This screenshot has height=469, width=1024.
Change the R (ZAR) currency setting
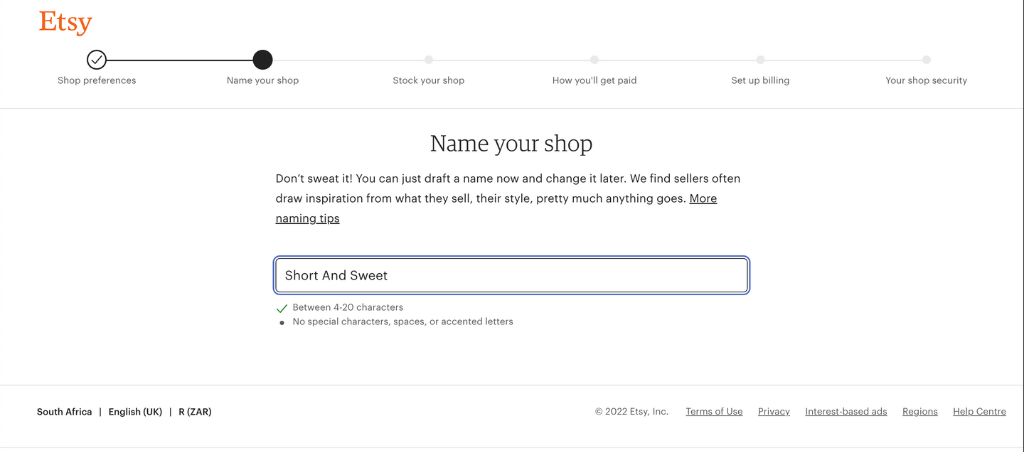tap(195, 412)
